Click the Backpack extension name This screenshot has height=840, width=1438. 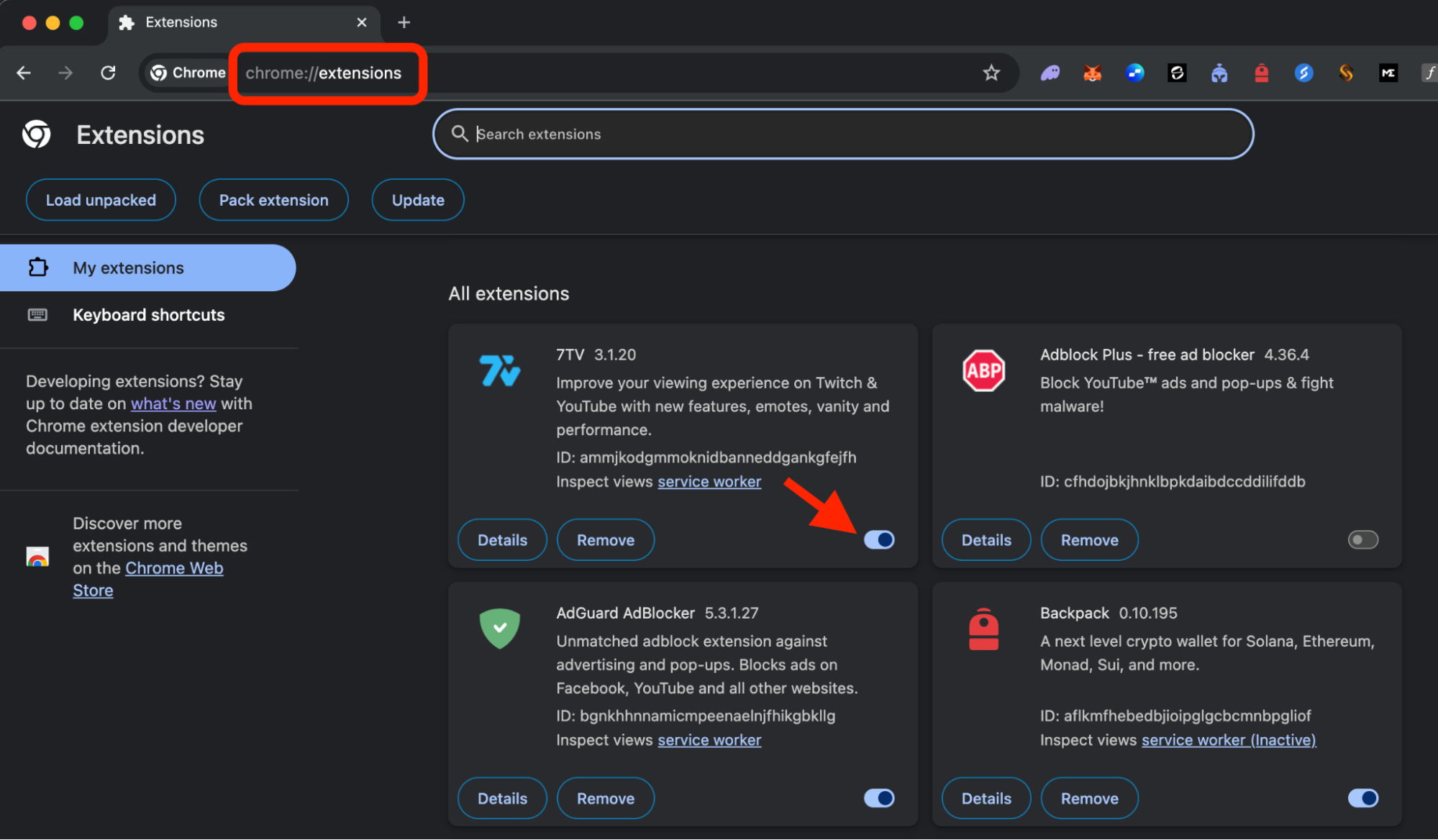(1075, 613)
